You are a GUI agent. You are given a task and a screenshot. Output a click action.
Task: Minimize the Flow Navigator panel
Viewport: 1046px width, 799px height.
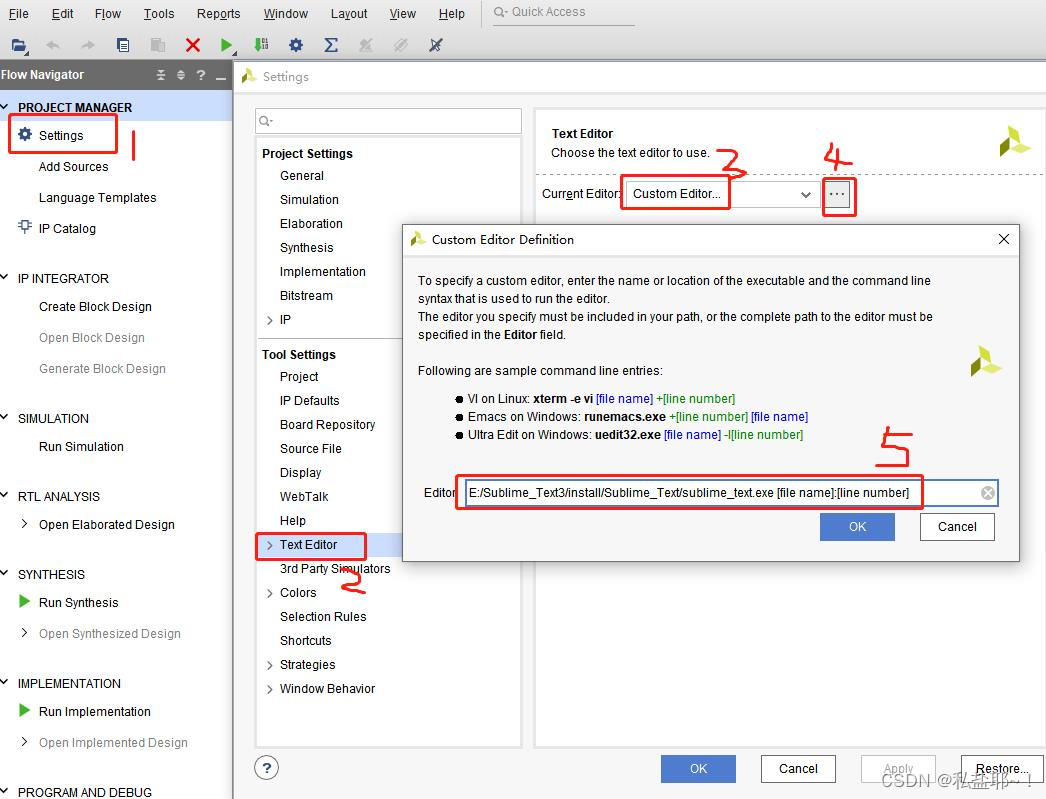pos(221,78)
